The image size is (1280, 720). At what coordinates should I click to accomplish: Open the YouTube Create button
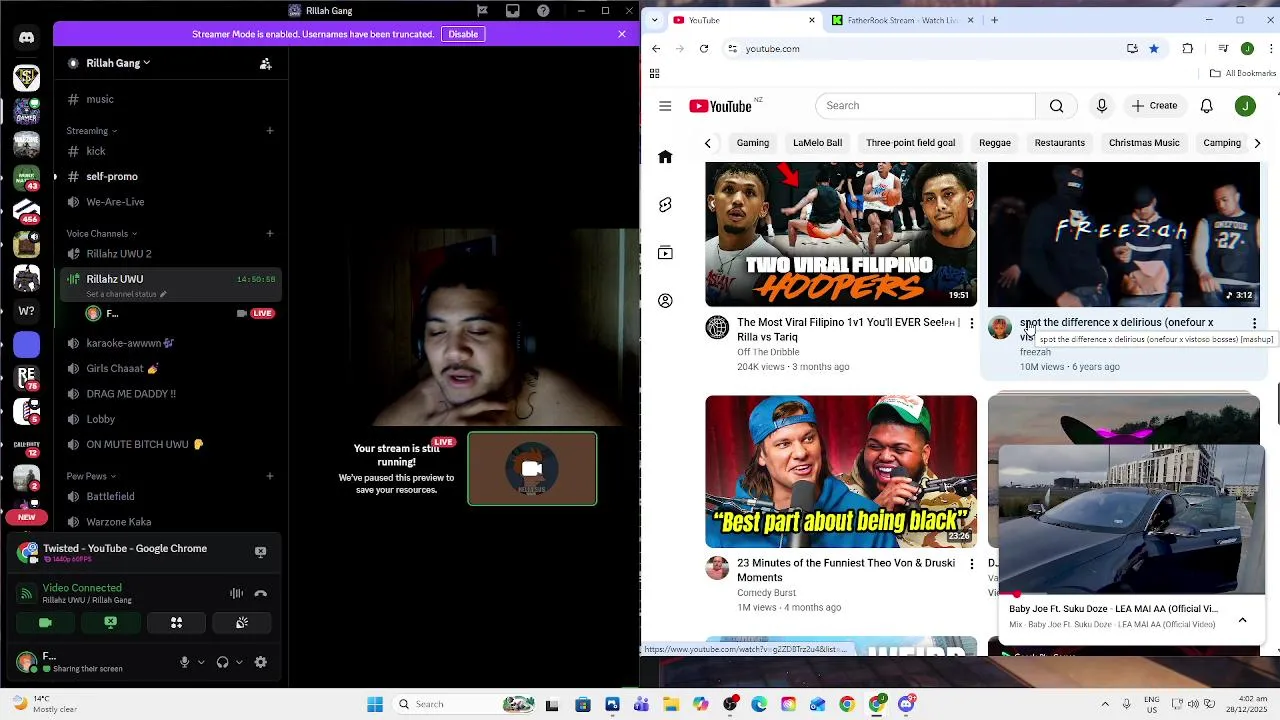(1155, 106)
